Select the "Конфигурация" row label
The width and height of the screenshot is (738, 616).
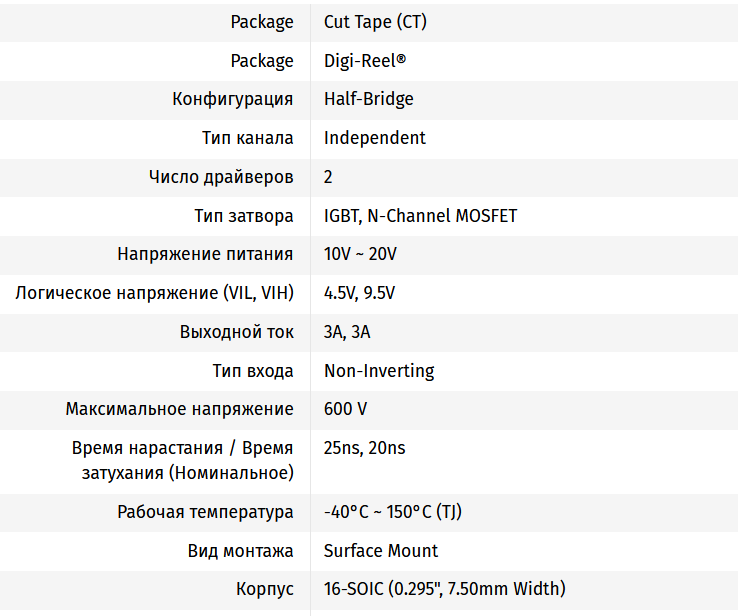click(x=233, y=99)
